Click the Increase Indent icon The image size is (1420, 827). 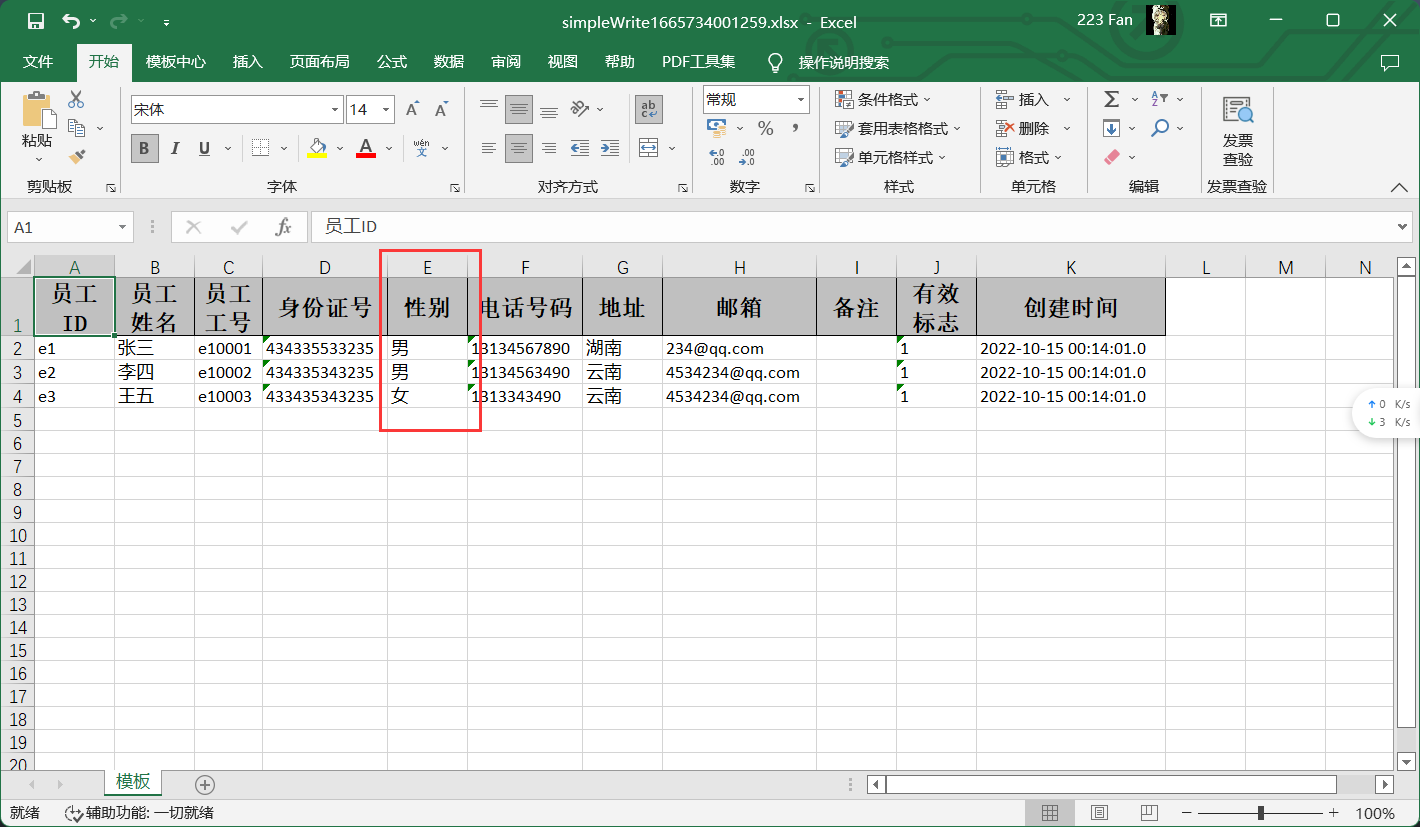(609, 148)
